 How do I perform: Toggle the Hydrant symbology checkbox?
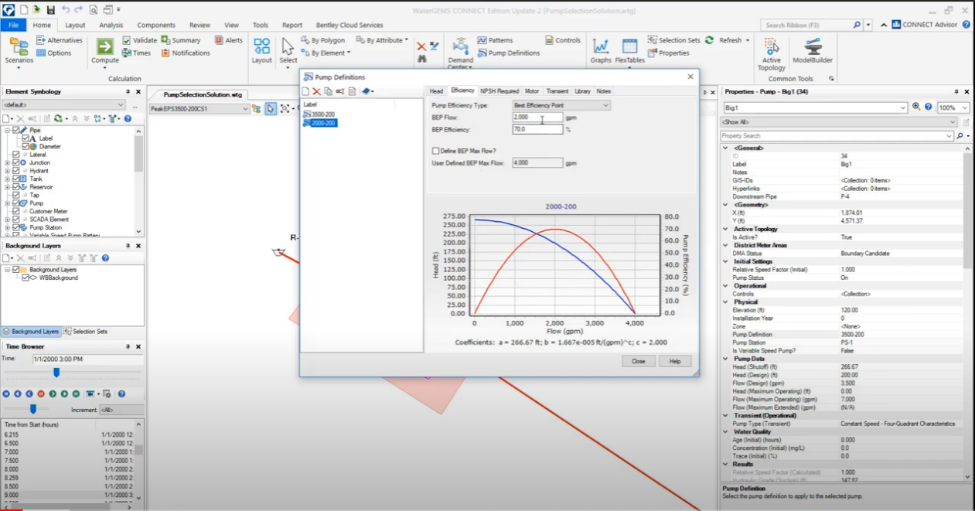click(x=16, y=170)
